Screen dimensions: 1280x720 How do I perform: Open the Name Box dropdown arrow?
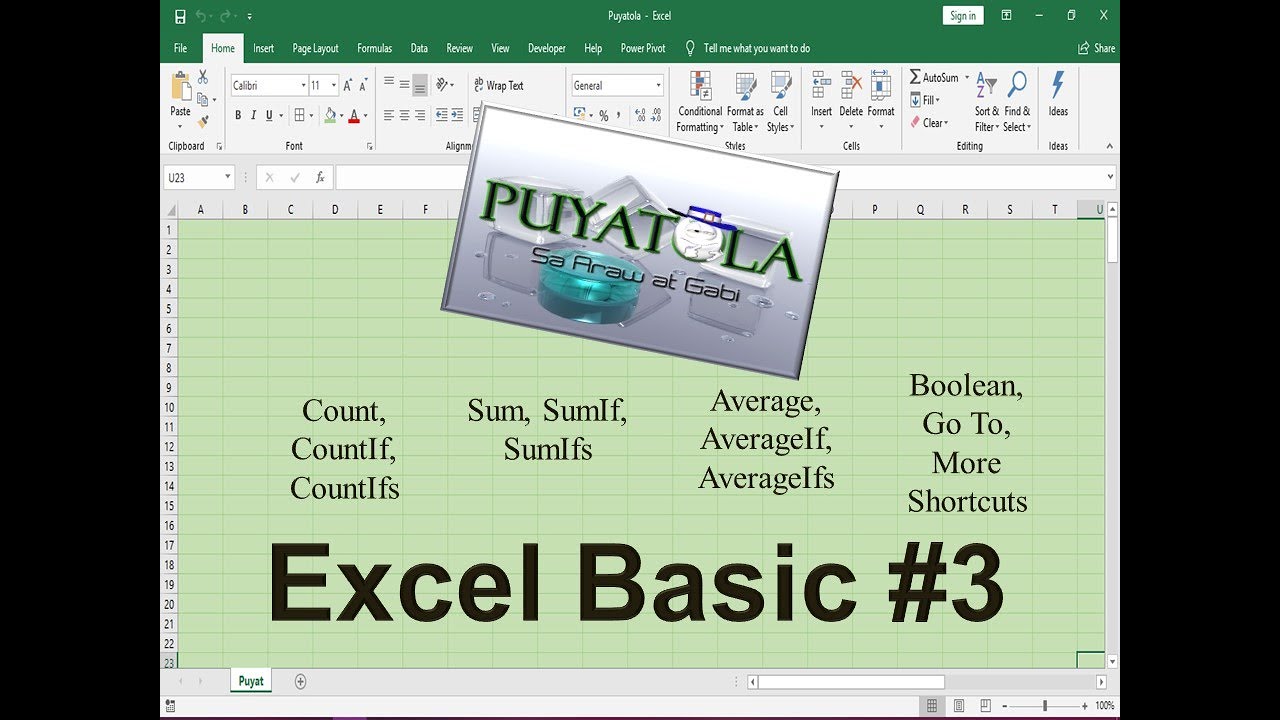(x=228, y=177)
